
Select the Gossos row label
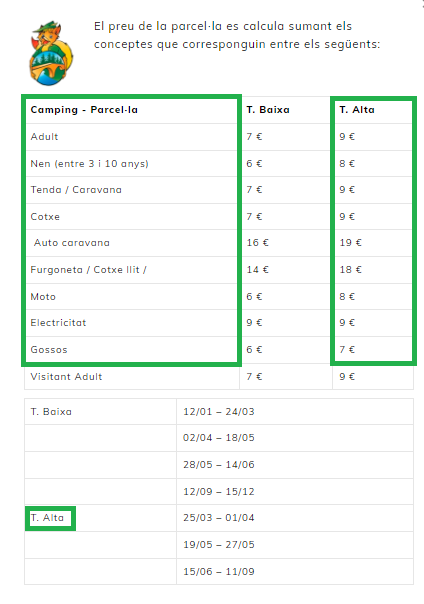pyautogui.click(x=49, y=350)
